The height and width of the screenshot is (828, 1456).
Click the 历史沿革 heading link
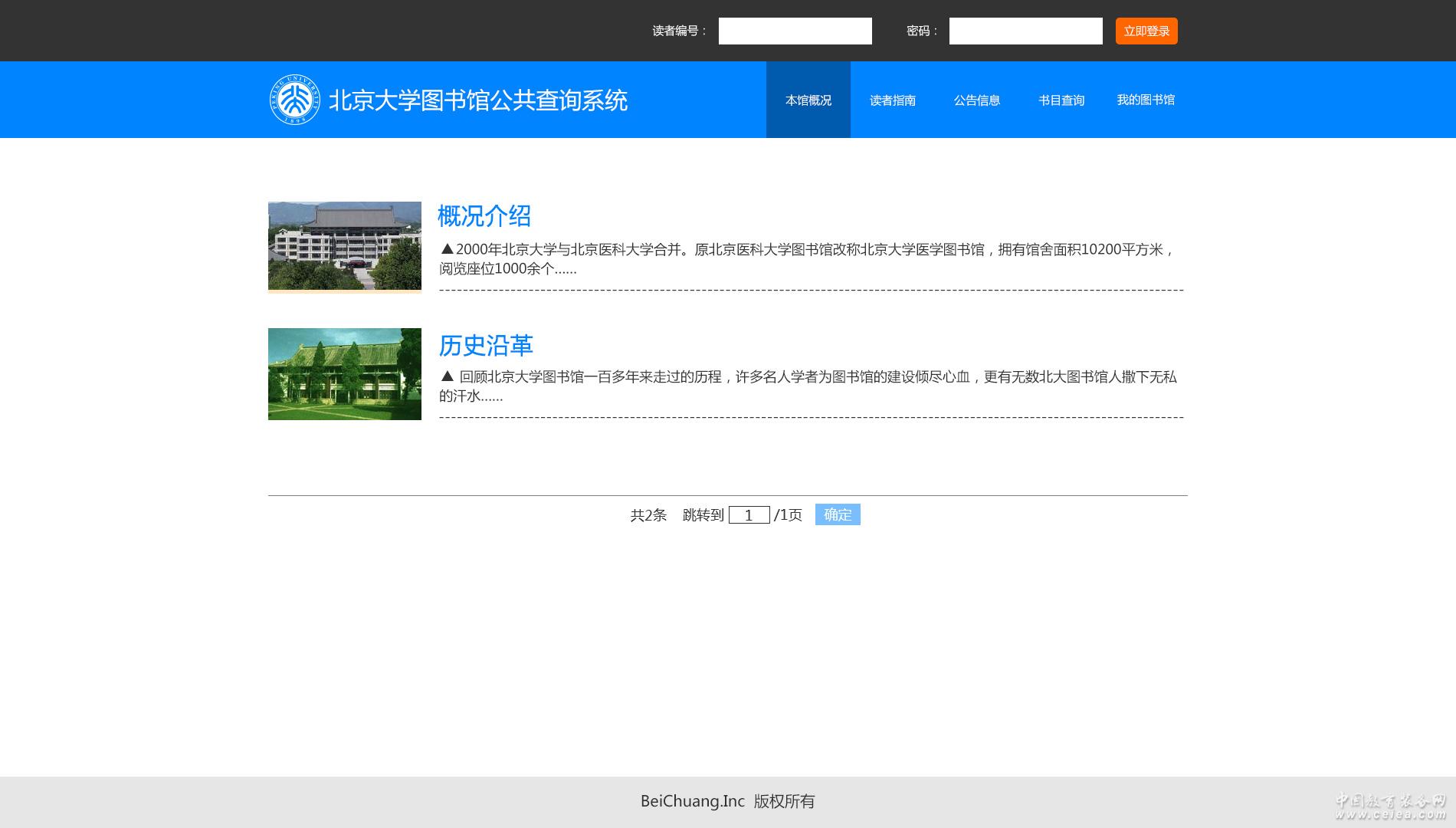point(486,346)
